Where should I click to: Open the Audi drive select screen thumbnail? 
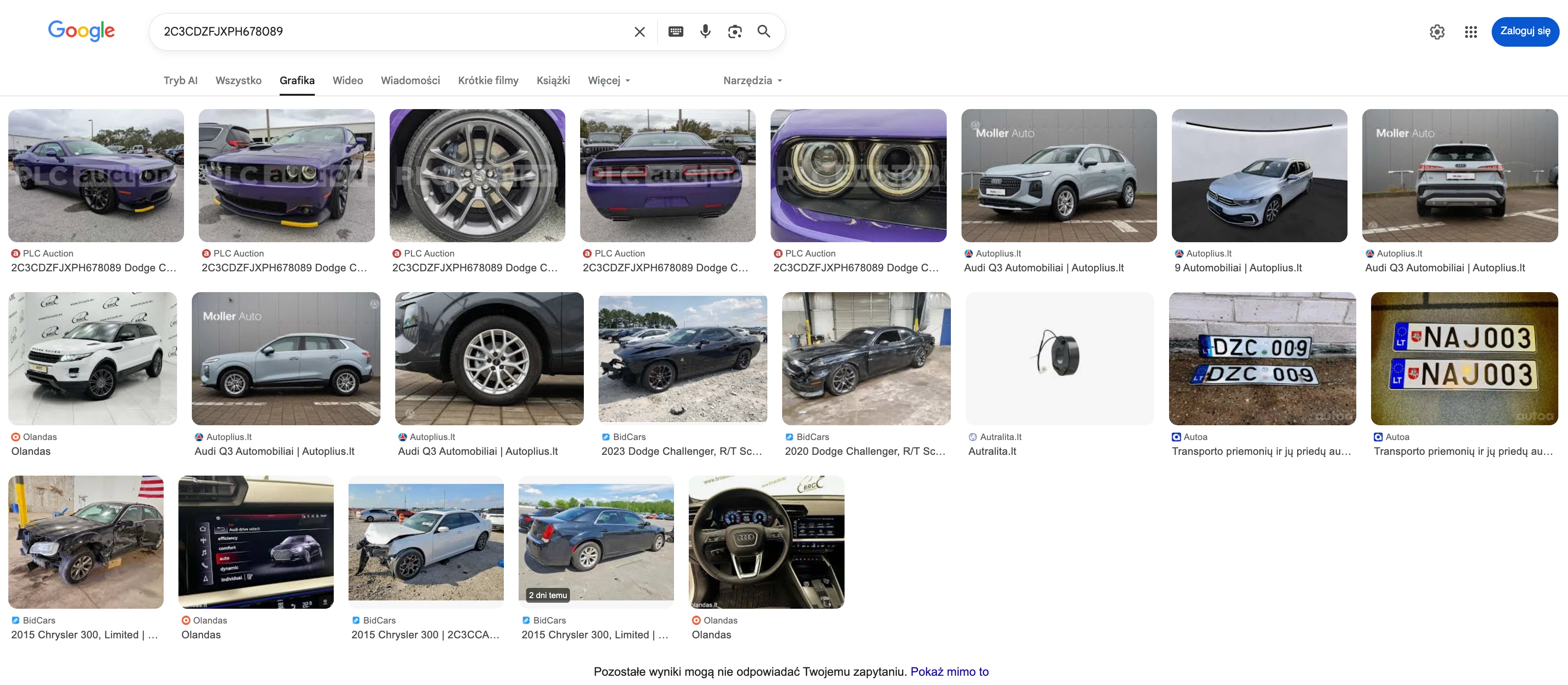256,542
